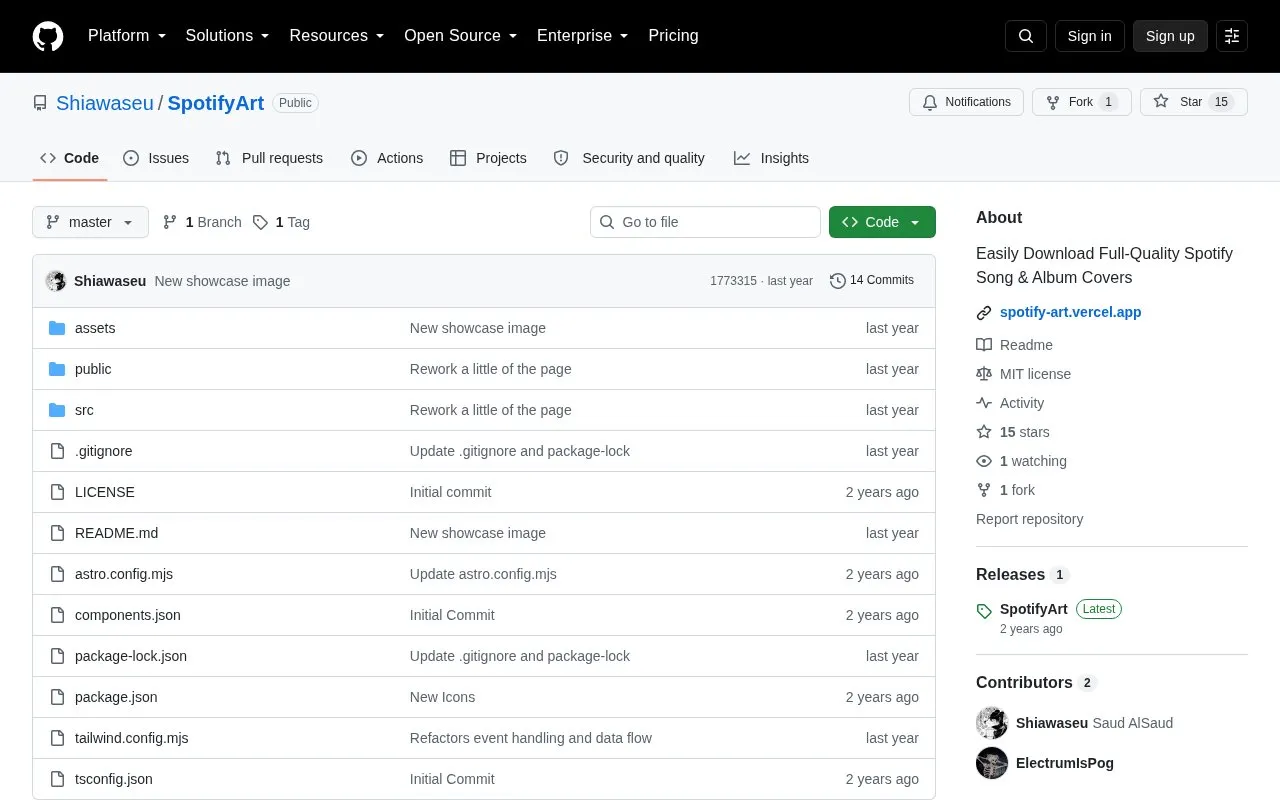This screenshot has height=800, width=1280.
Task: Star the SpotifyArt repository
Action: coord(1194,102)
